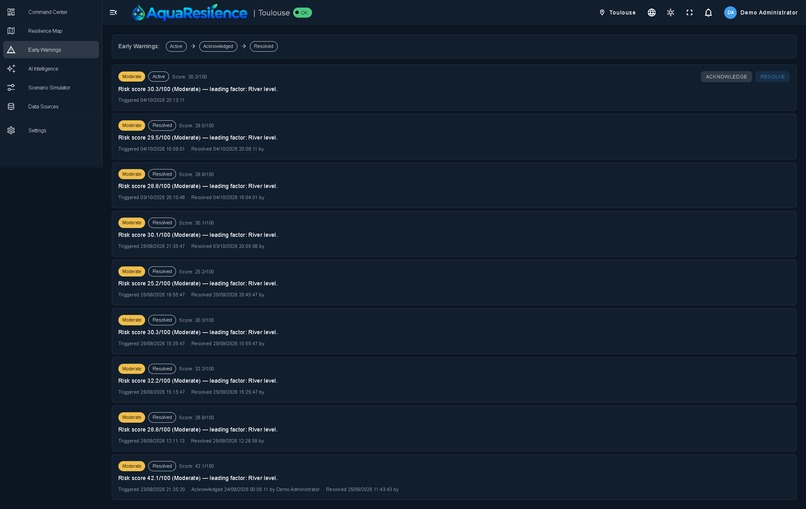
Task: Click Moderate badge on the 32.2 warning
Action: click(x=132, y=369)
